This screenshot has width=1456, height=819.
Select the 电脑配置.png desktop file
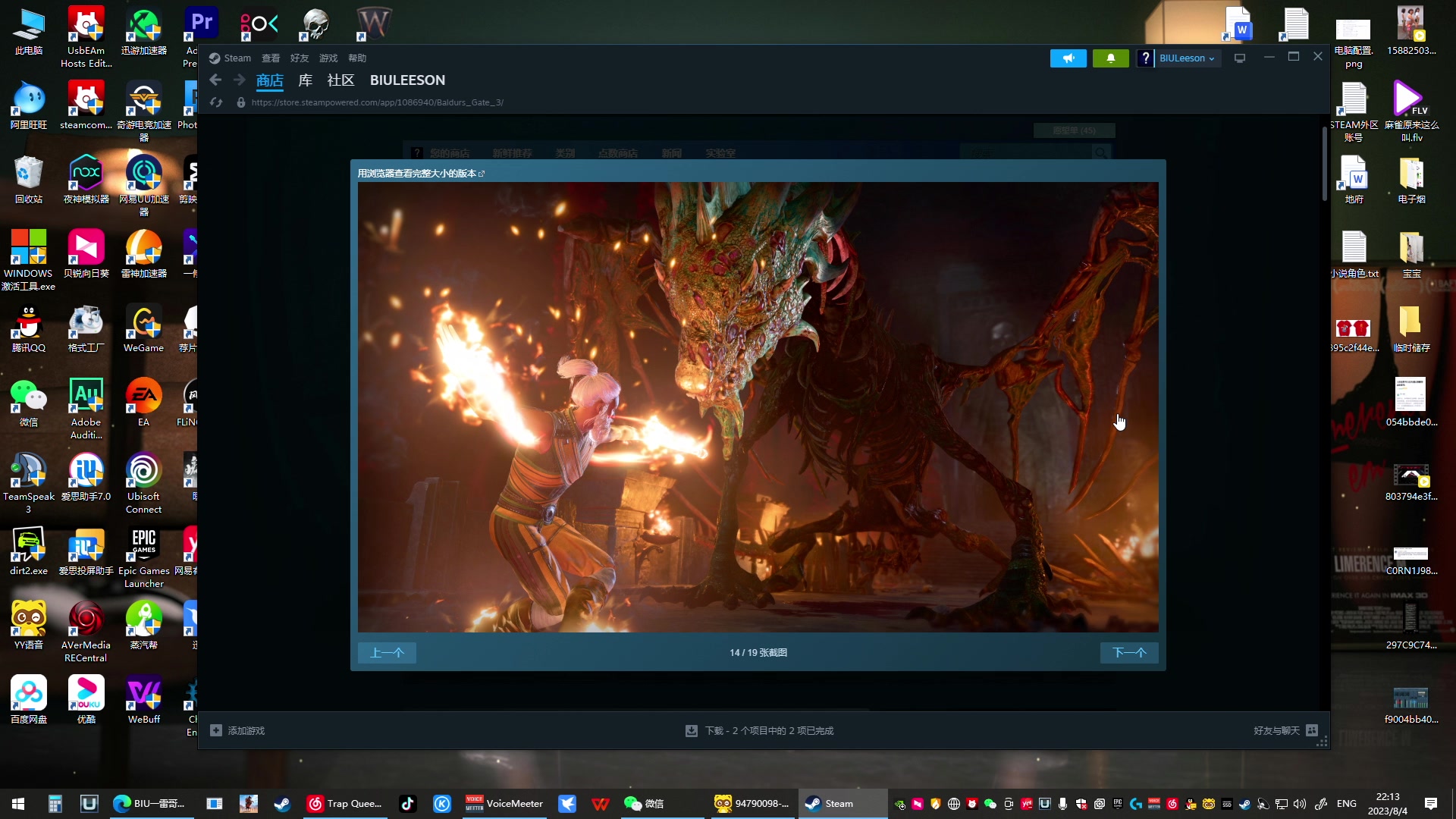(1354, 44)
